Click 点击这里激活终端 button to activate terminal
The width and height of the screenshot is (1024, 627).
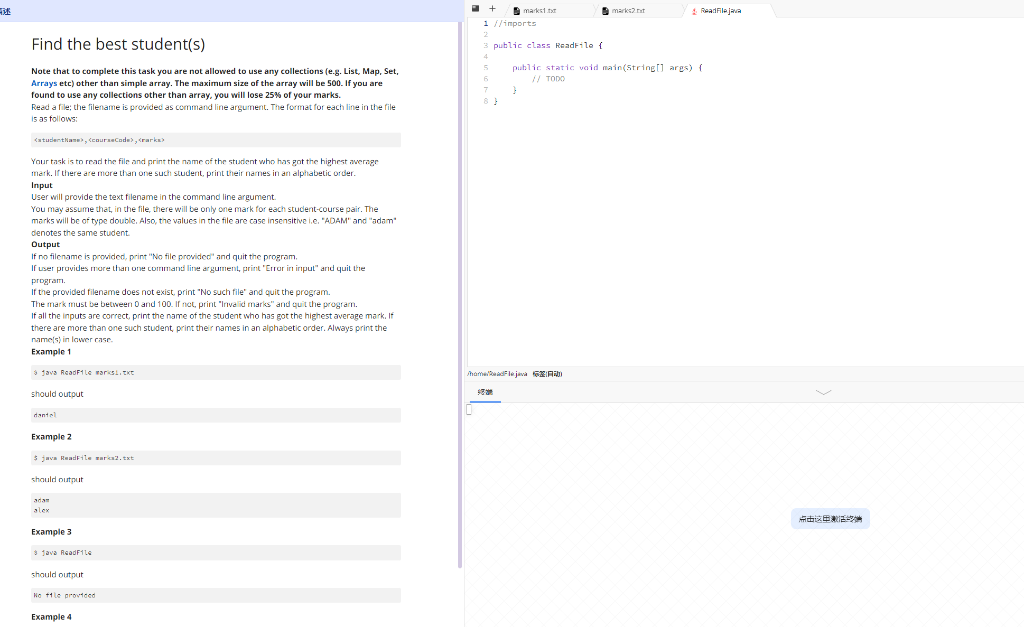click(830, 519)
